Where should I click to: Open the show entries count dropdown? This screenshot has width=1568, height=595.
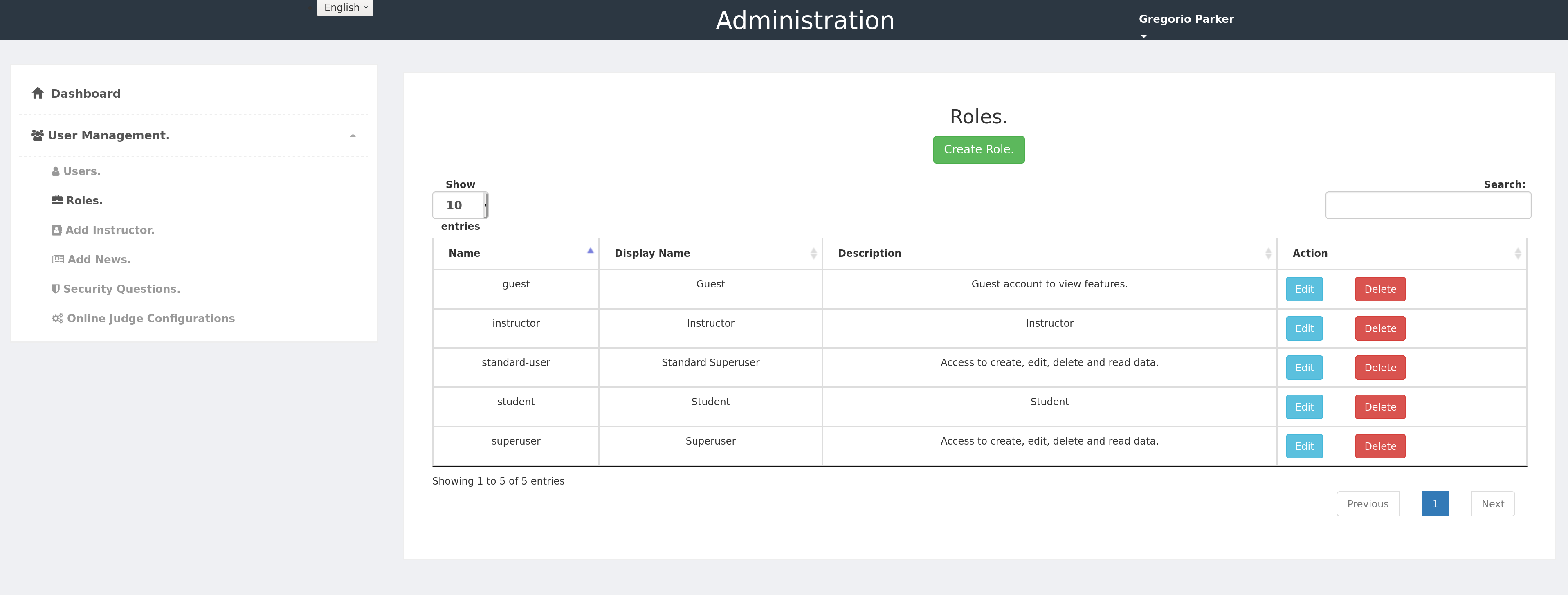460,205
